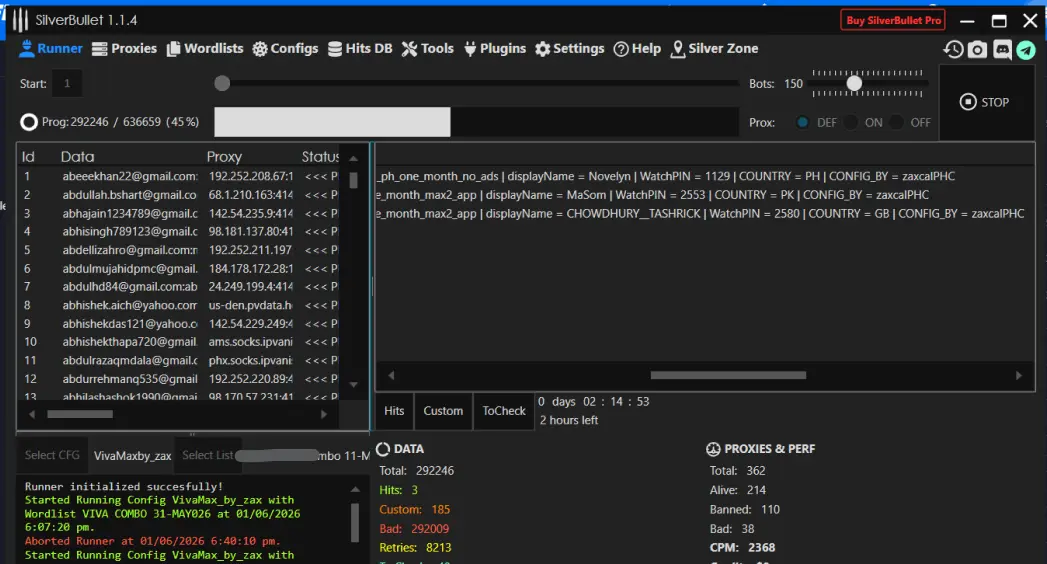Click the SilverBullet logo icon
Viewport: 1047px width, 564px height.
(21, 20)
